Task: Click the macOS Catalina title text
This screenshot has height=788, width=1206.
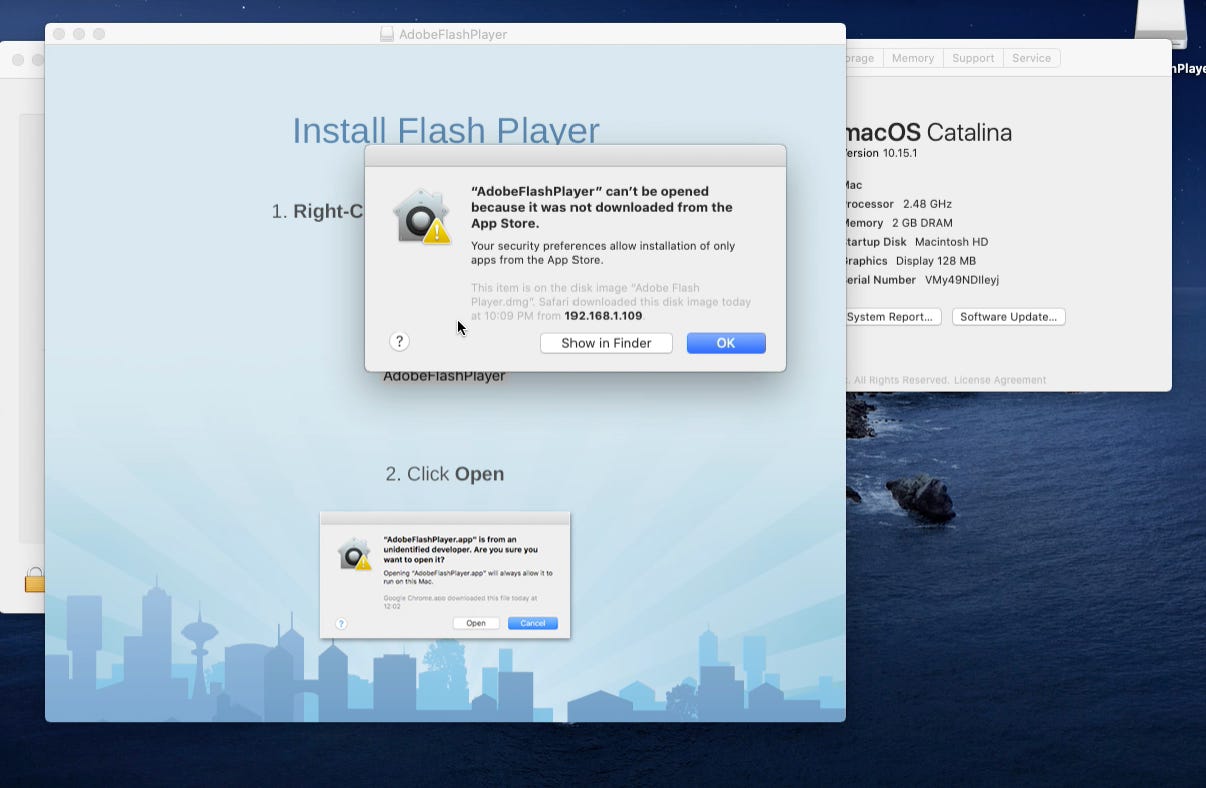Action: 929,132
